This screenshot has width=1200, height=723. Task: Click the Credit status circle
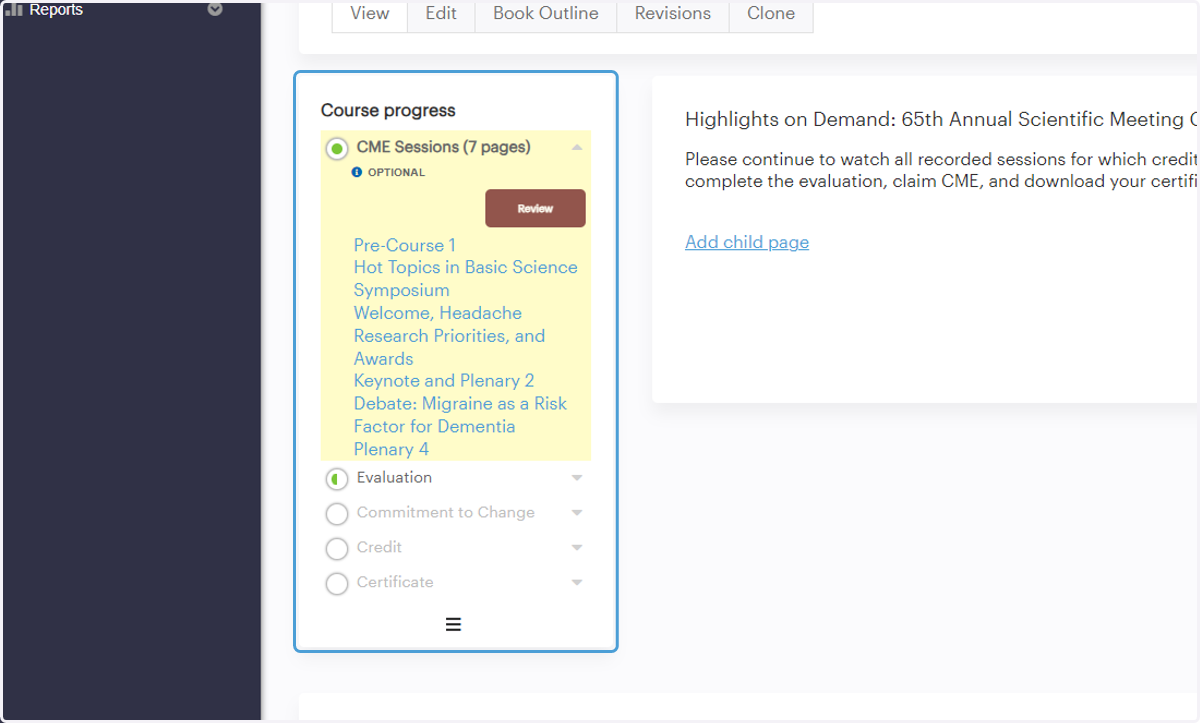337,549
